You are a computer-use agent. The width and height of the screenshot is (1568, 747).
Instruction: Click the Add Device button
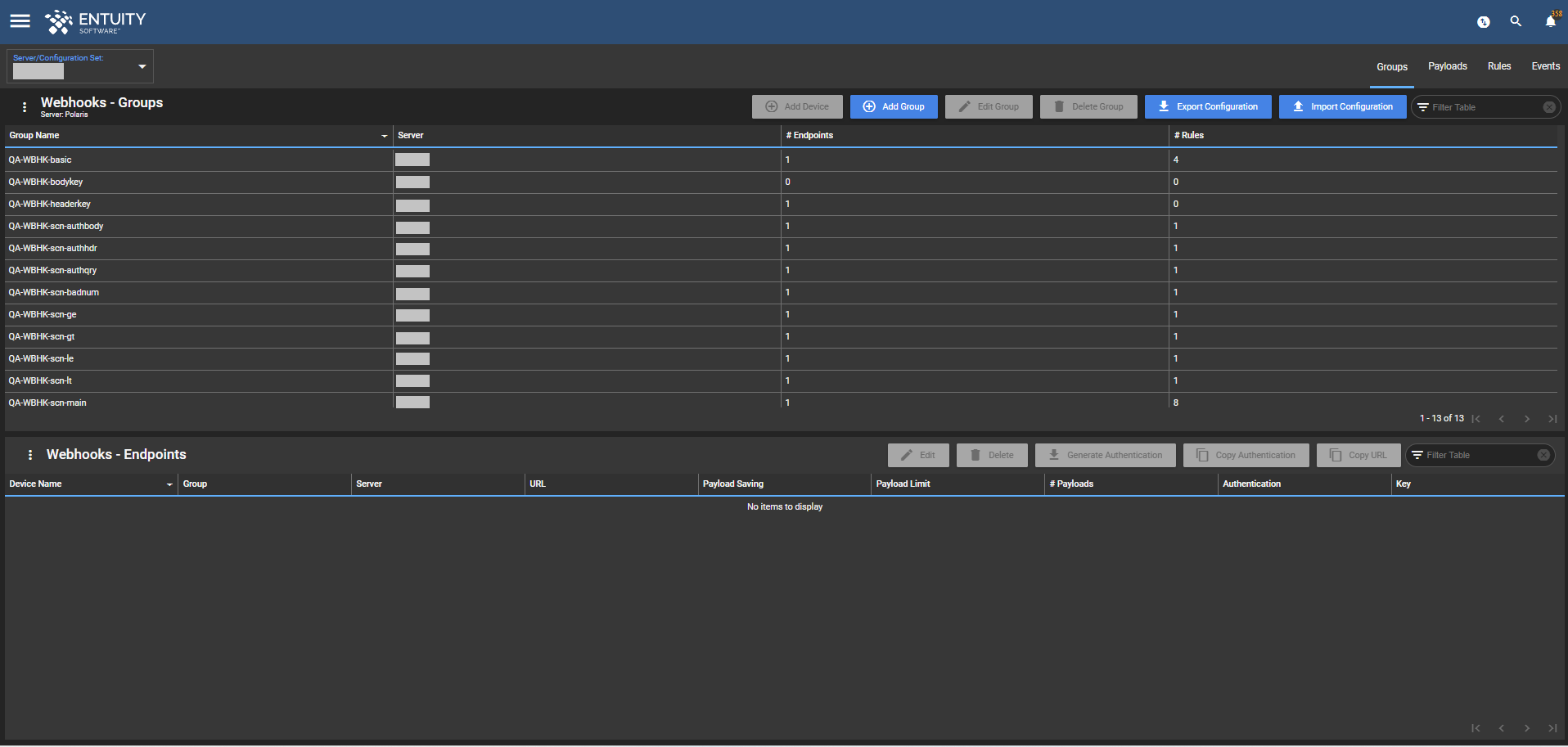click(x=797, y=107)
